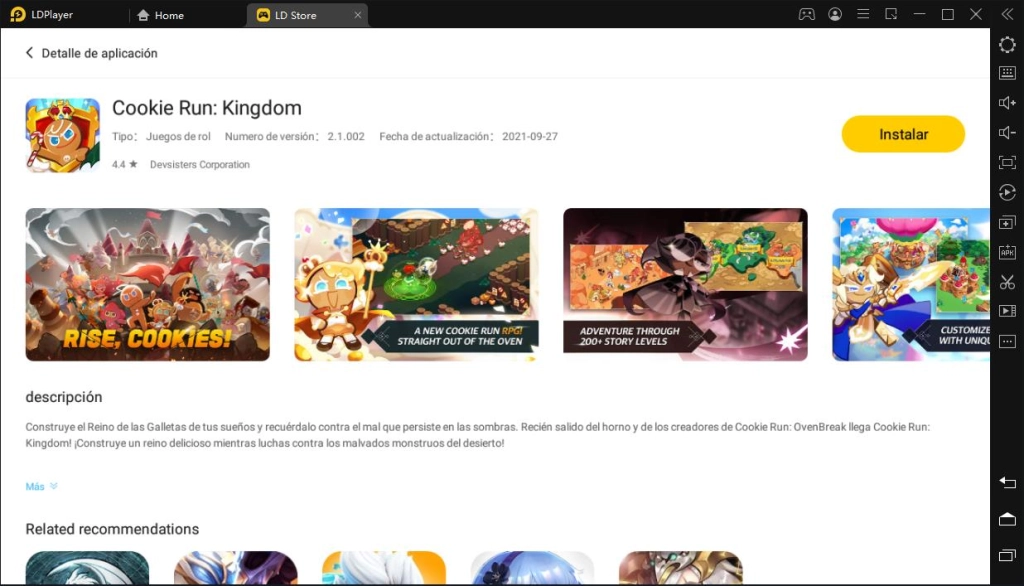Open emulator settings gear icon
The width and height of the screenshot is (1024, 586).
(1007, 44)
